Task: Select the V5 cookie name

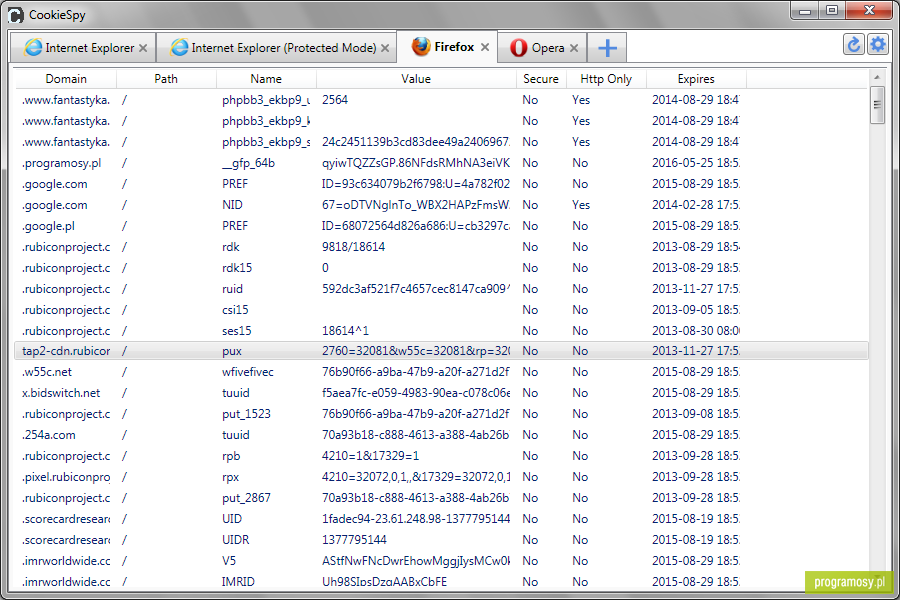Action: tap(229, 561)
